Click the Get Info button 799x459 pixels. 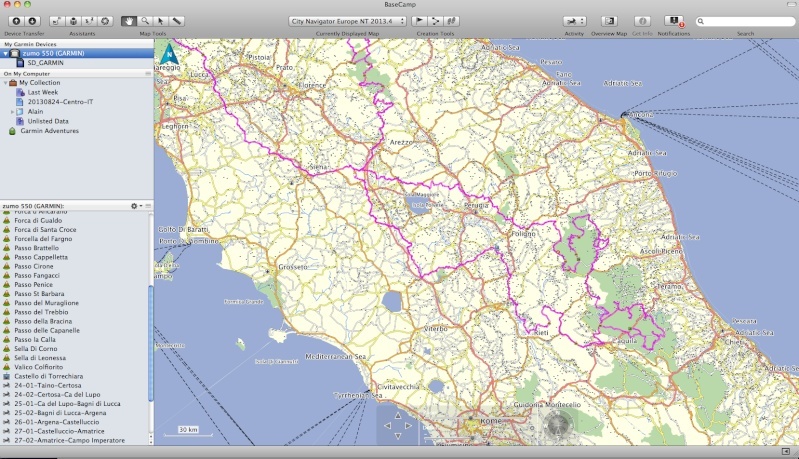point(642,21)
